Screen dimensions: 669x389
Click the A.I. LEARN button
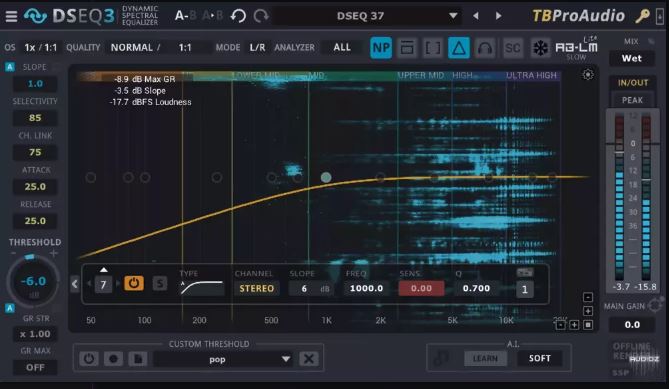(x=485, y=358)
